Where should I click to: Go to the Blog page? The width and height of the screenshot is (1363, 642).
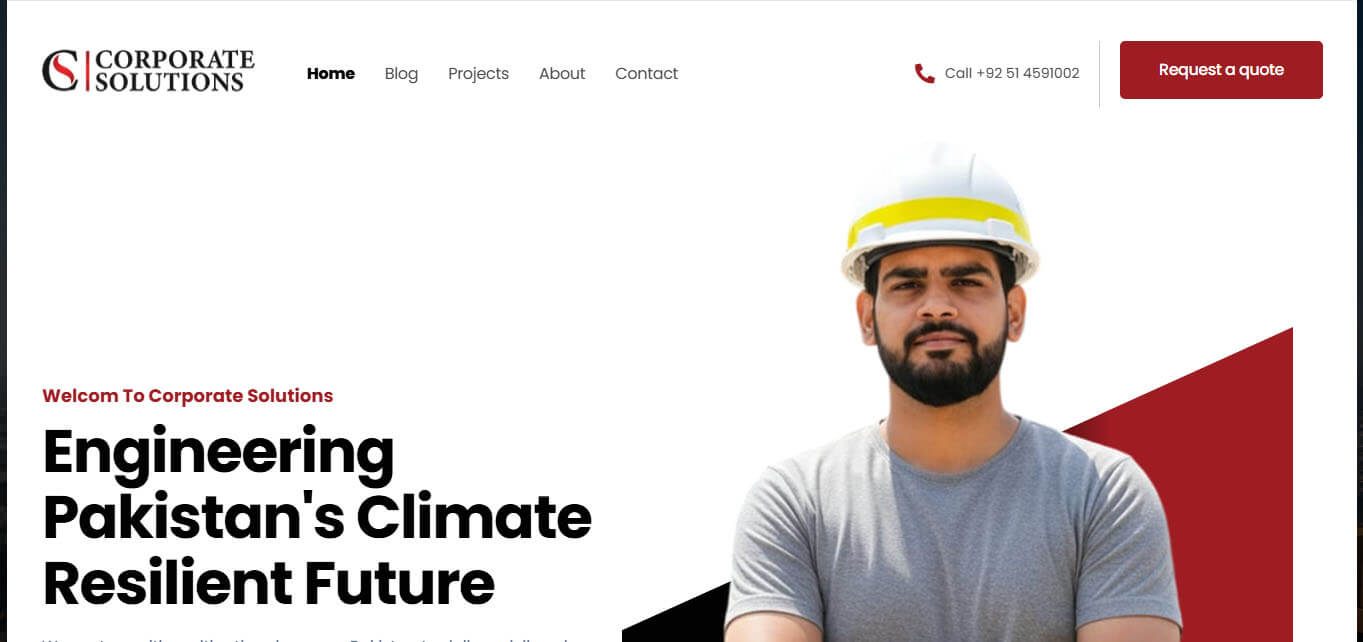(401, 74)
